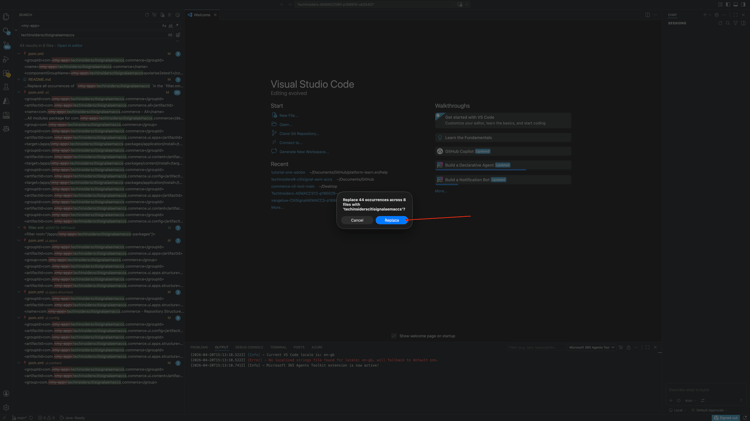Maximize the bottom output panel
The width and height of the screenshot is (750, 421).
[648, 347]
